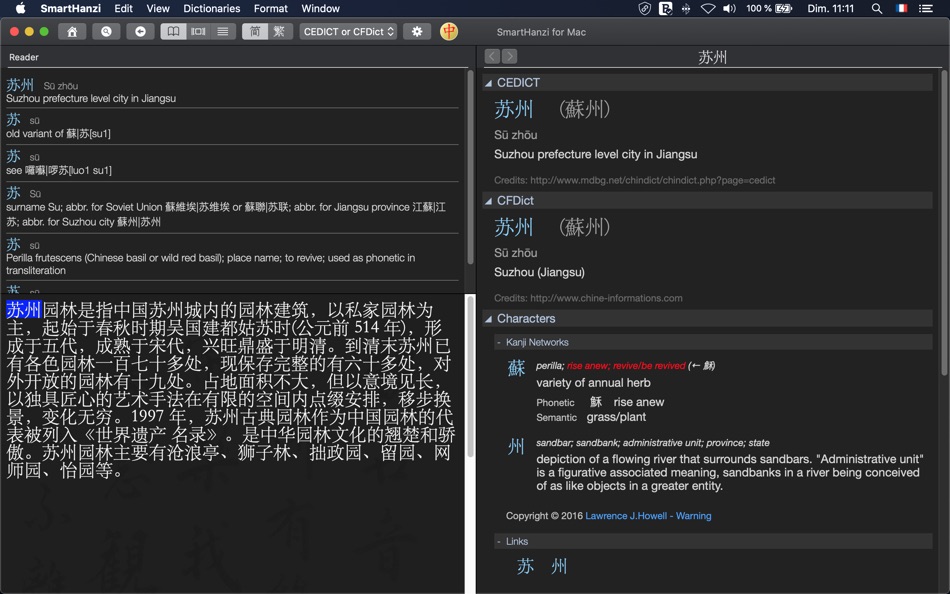The image size is (950, 594).
Task: Click the highlighted 苏州 in the reader text
Action: (x=24, y=310)
